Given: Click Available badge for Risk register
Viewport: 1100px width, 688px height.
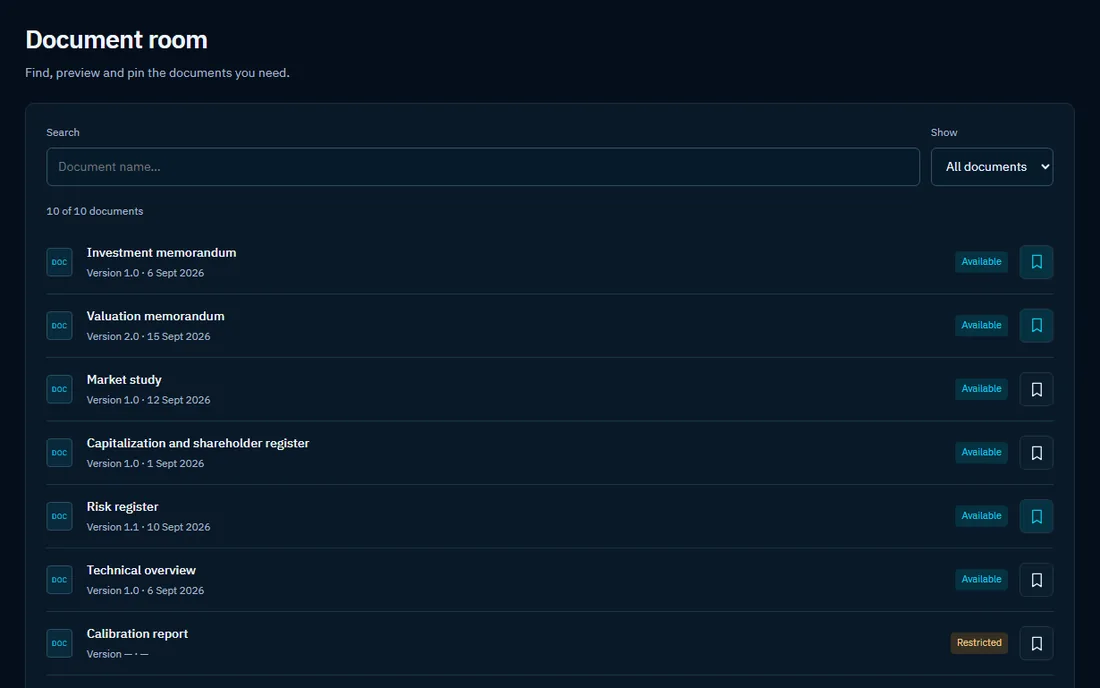Looking at the screenshot, I should pos(981,515).
